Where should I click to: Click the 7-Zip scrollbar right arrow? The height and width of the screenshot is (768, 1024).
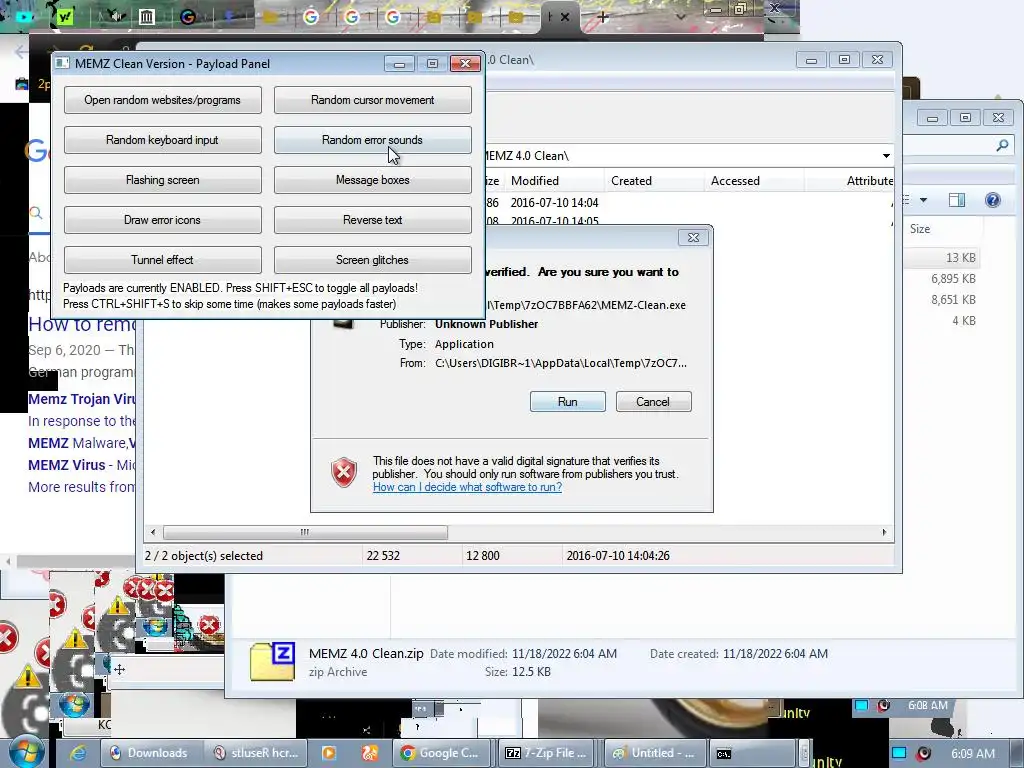click(884, 532)
